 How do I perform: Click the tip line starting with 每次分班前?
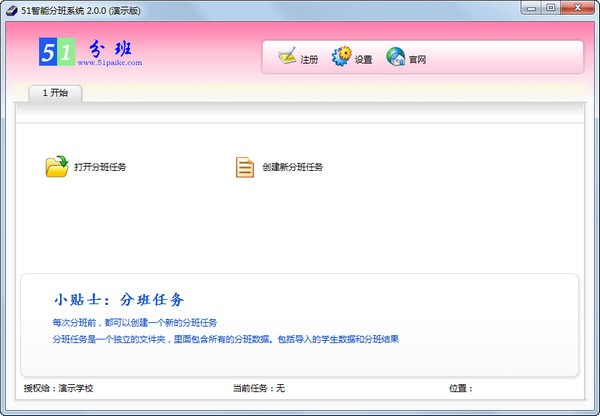tap(135, 323)
